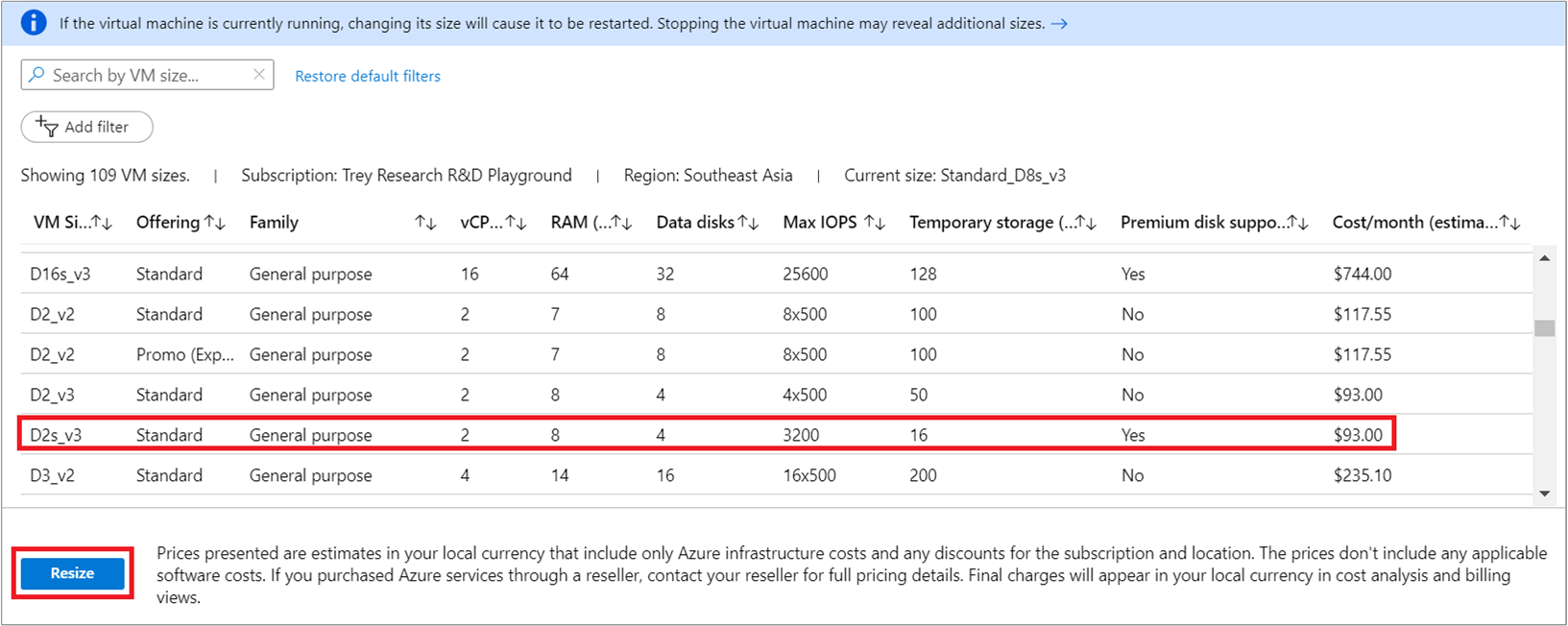The height and width of the screenshot is (626, 1568).
Task: Click Showing 109 VM sizes text
Action: coord(106,176)
